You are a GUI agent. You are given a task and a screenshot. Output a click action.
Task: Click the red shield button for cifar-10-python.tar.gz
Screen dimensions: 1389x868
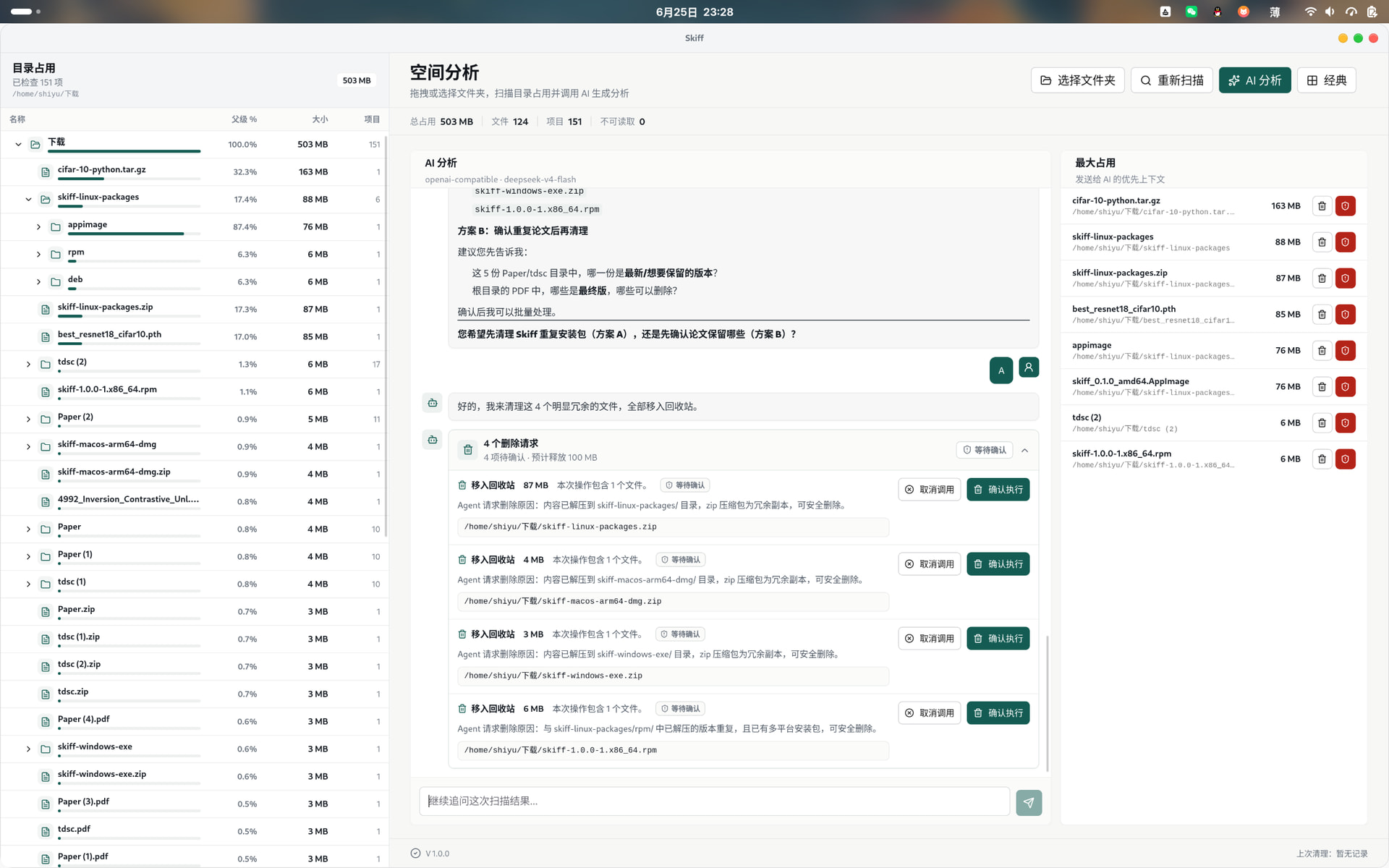pyautogui.click(x=1345, y=206)
